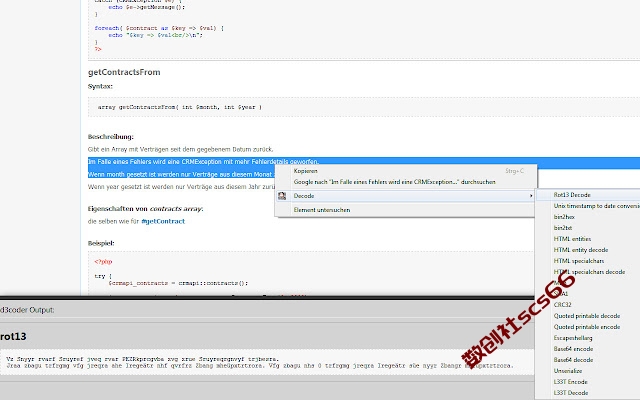Screen dimensions: 640x400
Task: Select HTML specialchars
Action: pyautogui.click(x=579, y=261)
